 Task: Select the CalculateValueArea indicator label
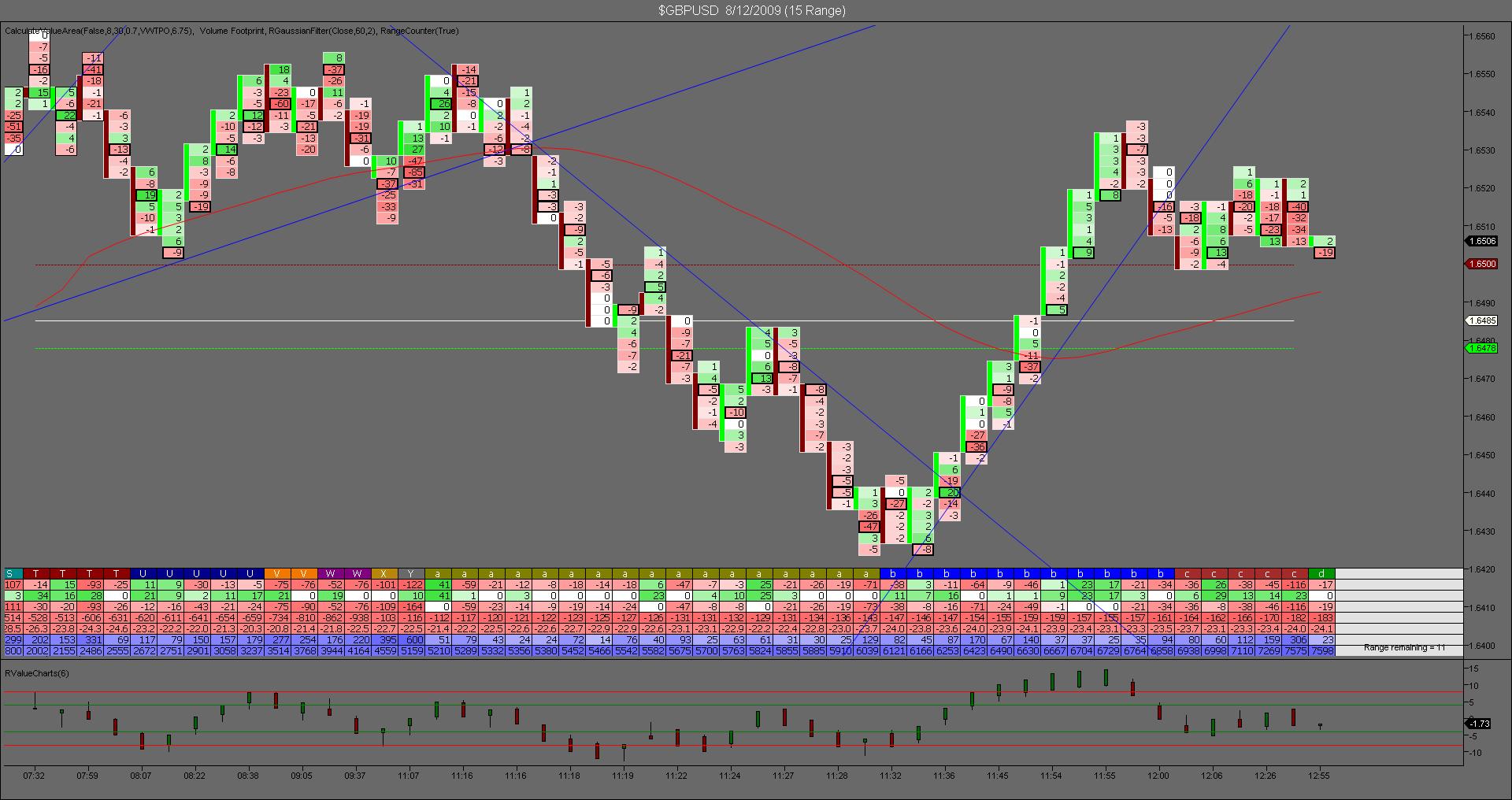pos(99,31)
